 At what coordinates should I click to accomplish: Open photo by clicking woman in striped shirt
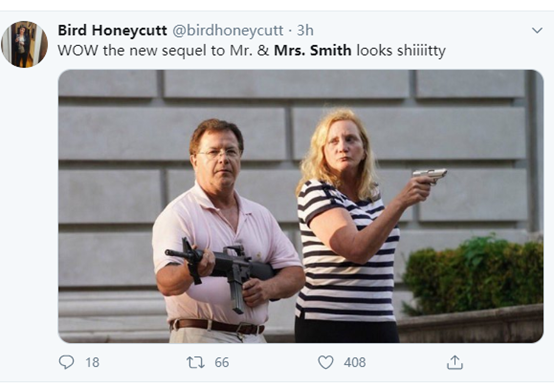point(348,226)
